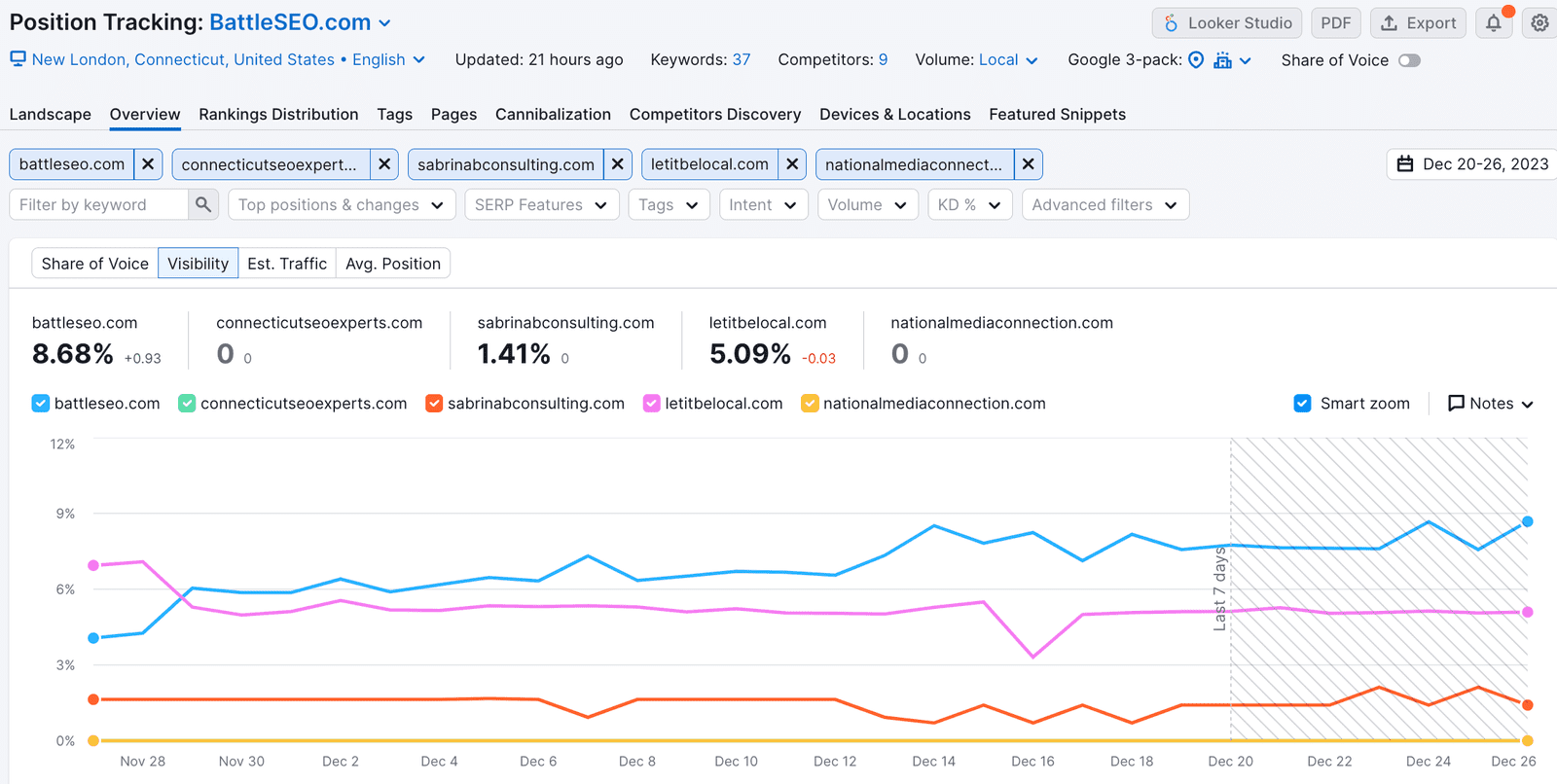1557x784 pixels.
Task: Open Competitors Discovery tab
Action: tap(715, 114)
